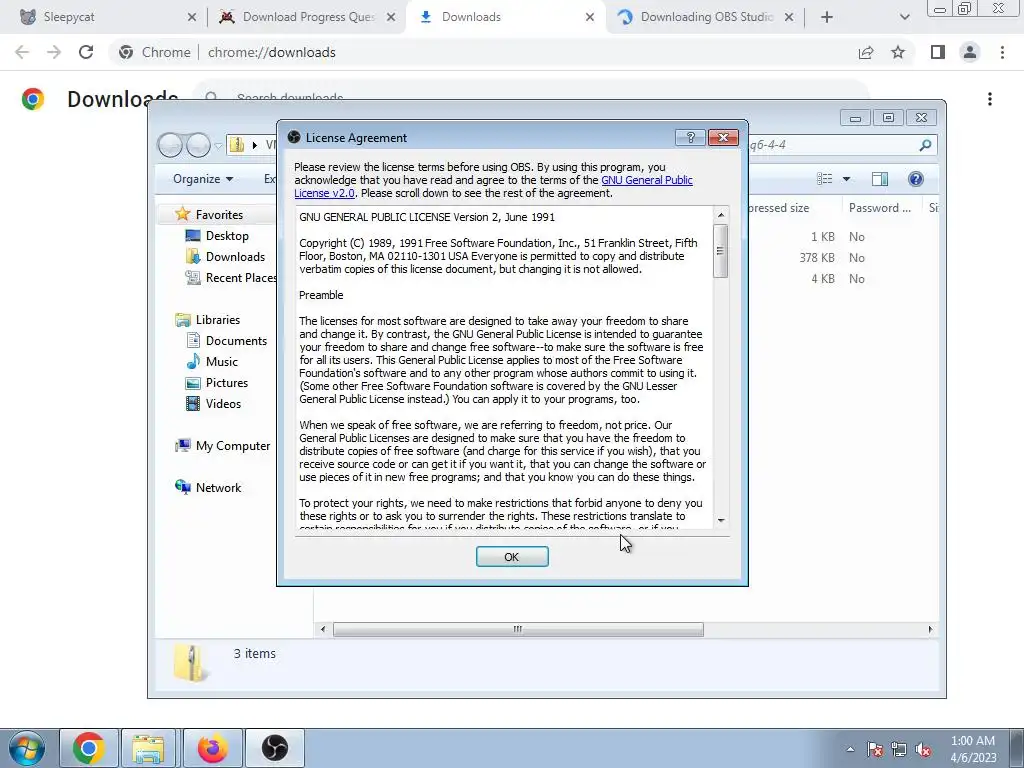Image resolution: width=1024 pixels, height=768 pixels.
Task: Select Desktop in Explorer Favorites
Action: click(227, 236)
